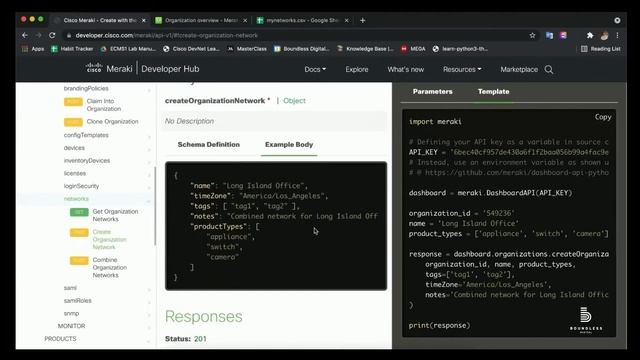Viewport: 640px width, 360px height.
Task: Open Habit Tracker bookmark
Action: (x=72, y=49)
